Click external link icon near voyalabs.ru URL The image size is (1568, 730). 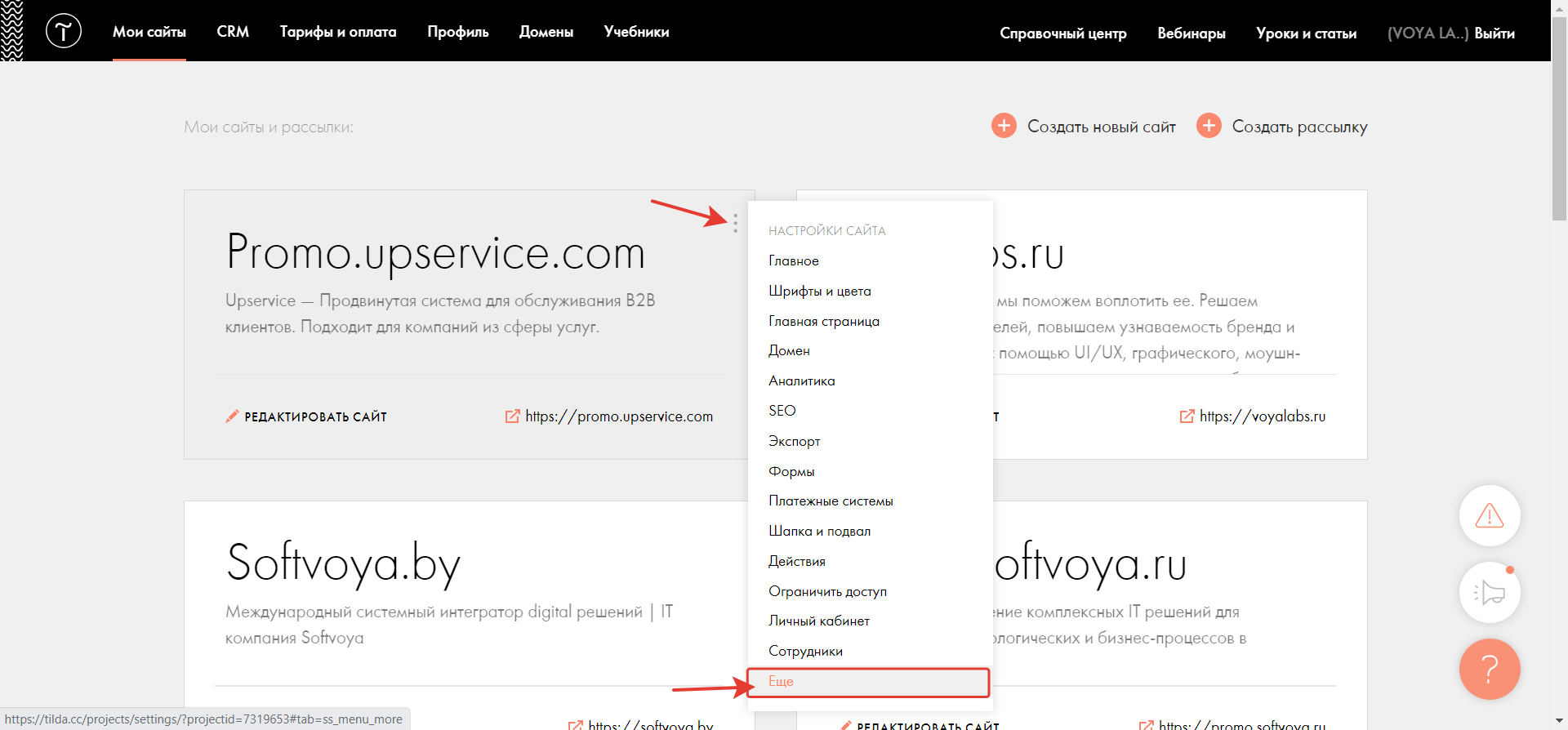1187,416
